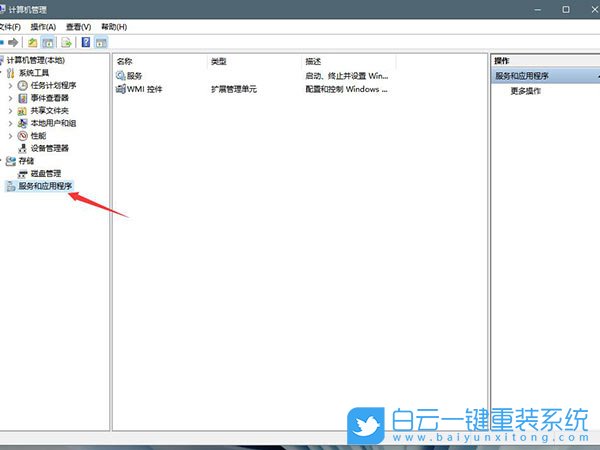
Task: Click the 任务计划程序 clock icon
Action: tap(23, 85)
